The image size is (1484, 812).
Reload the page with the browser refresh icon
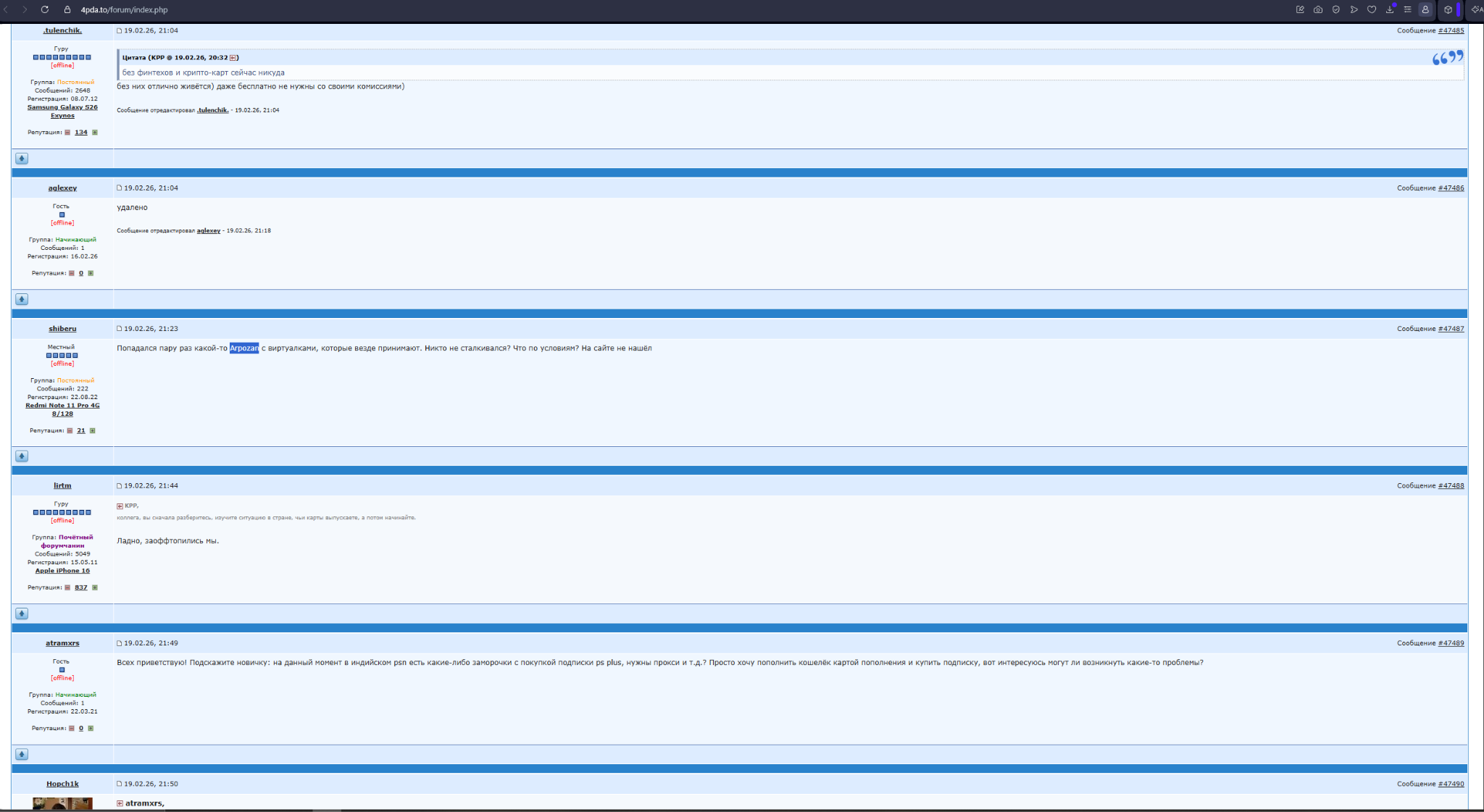45,9
